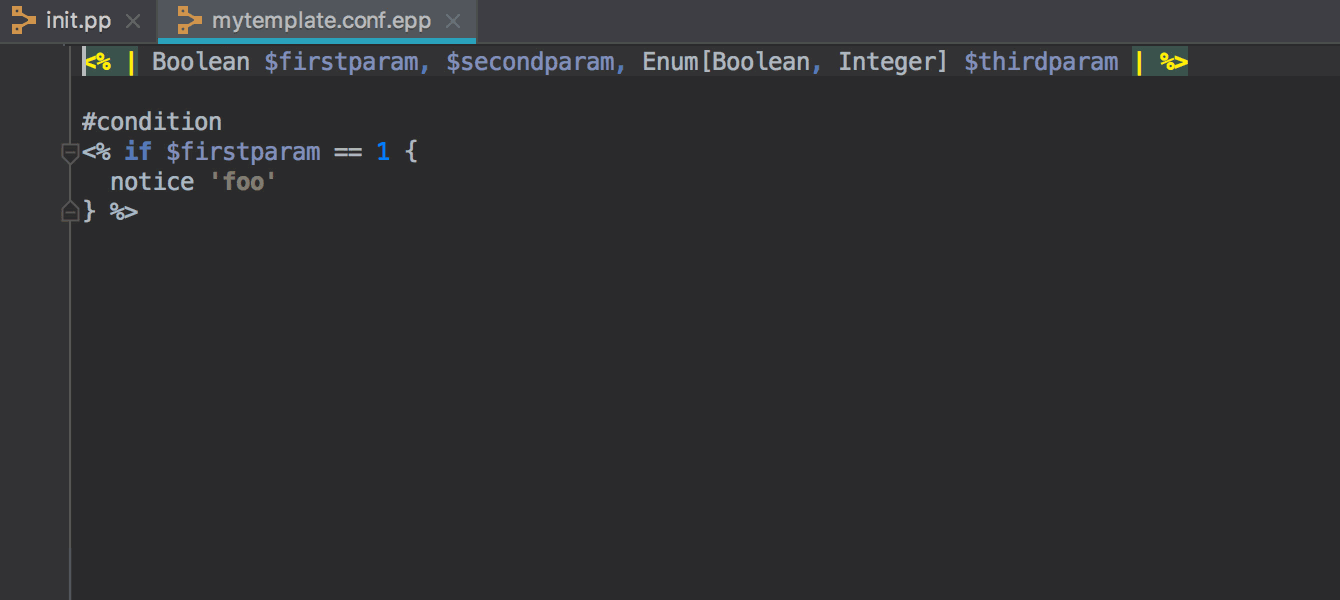
Task: Click the notice function call
Action: pos(152,182)
